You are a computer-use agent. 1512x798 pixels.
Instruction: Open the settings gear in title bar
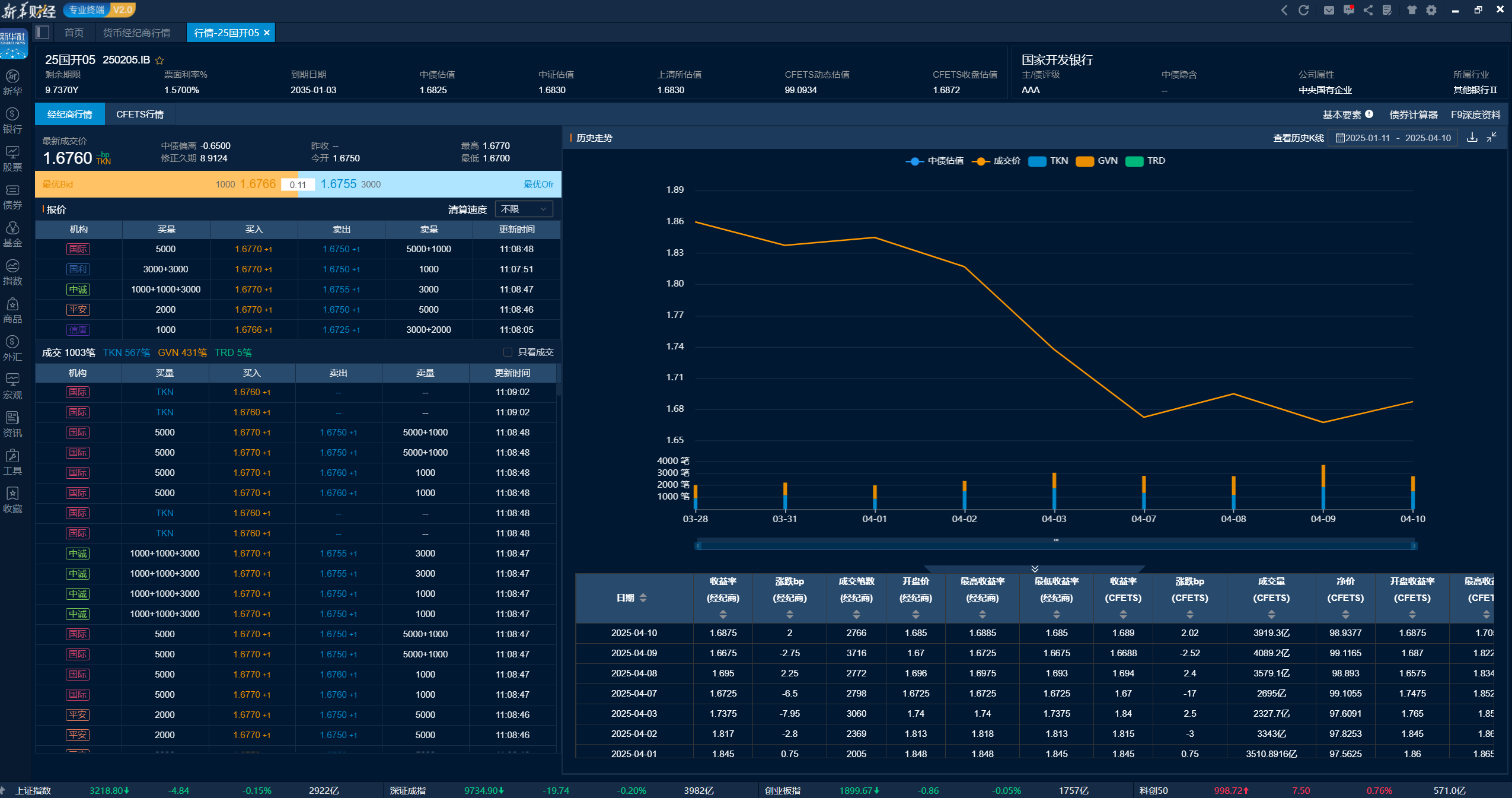(1431, 10)
